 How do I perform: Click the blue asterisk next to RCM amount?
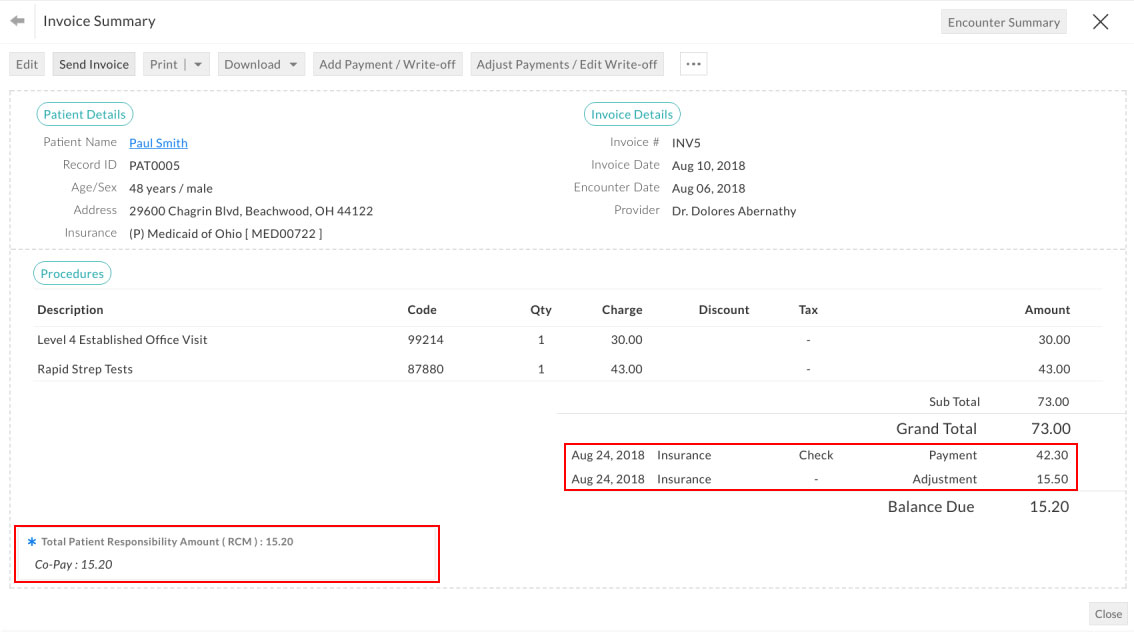click(31, 541)
